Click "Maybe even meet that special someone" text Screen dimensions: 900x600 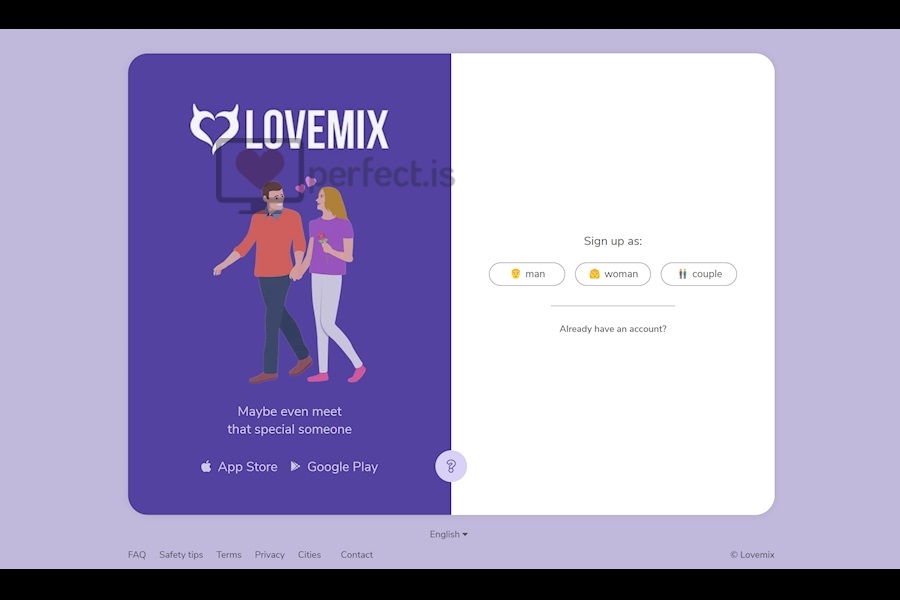point(289,420)
